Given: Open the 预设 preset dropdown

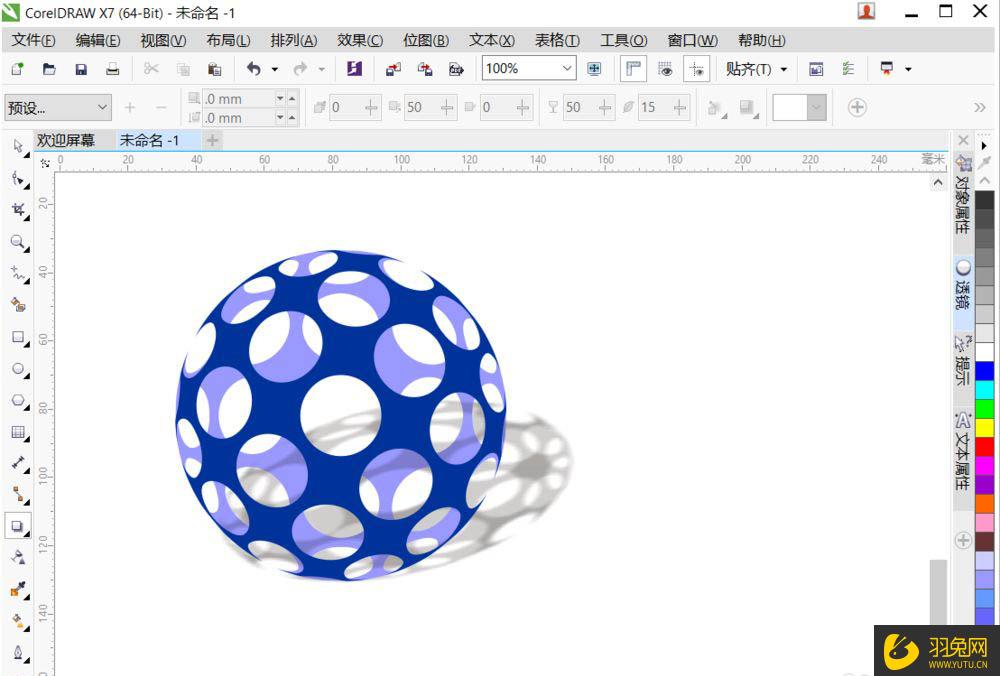Looking at the screenshot, I should pos(55,107).
